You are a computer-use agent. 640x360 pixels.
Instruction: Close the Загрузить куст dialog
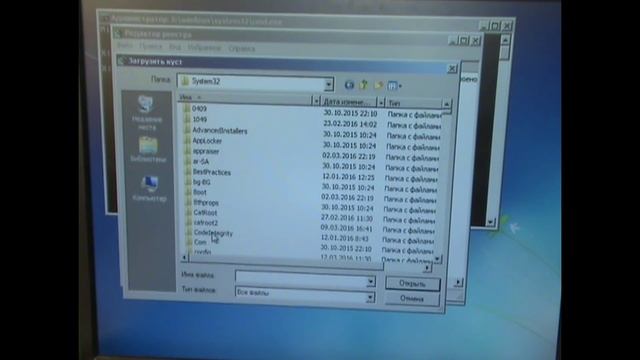pos(452,69)
